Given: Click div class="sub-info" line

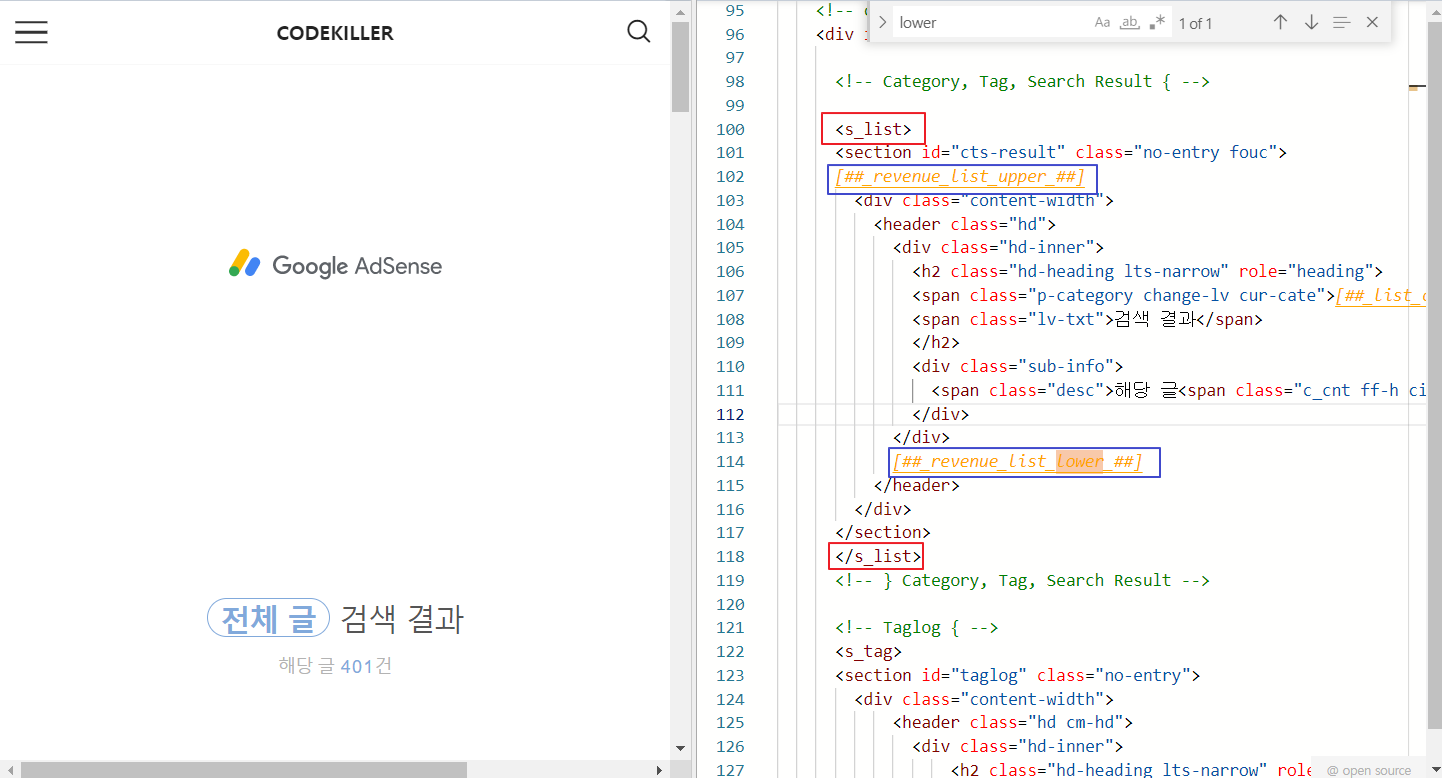Looking at the screenshot, I should click(x=1017, y=366).
